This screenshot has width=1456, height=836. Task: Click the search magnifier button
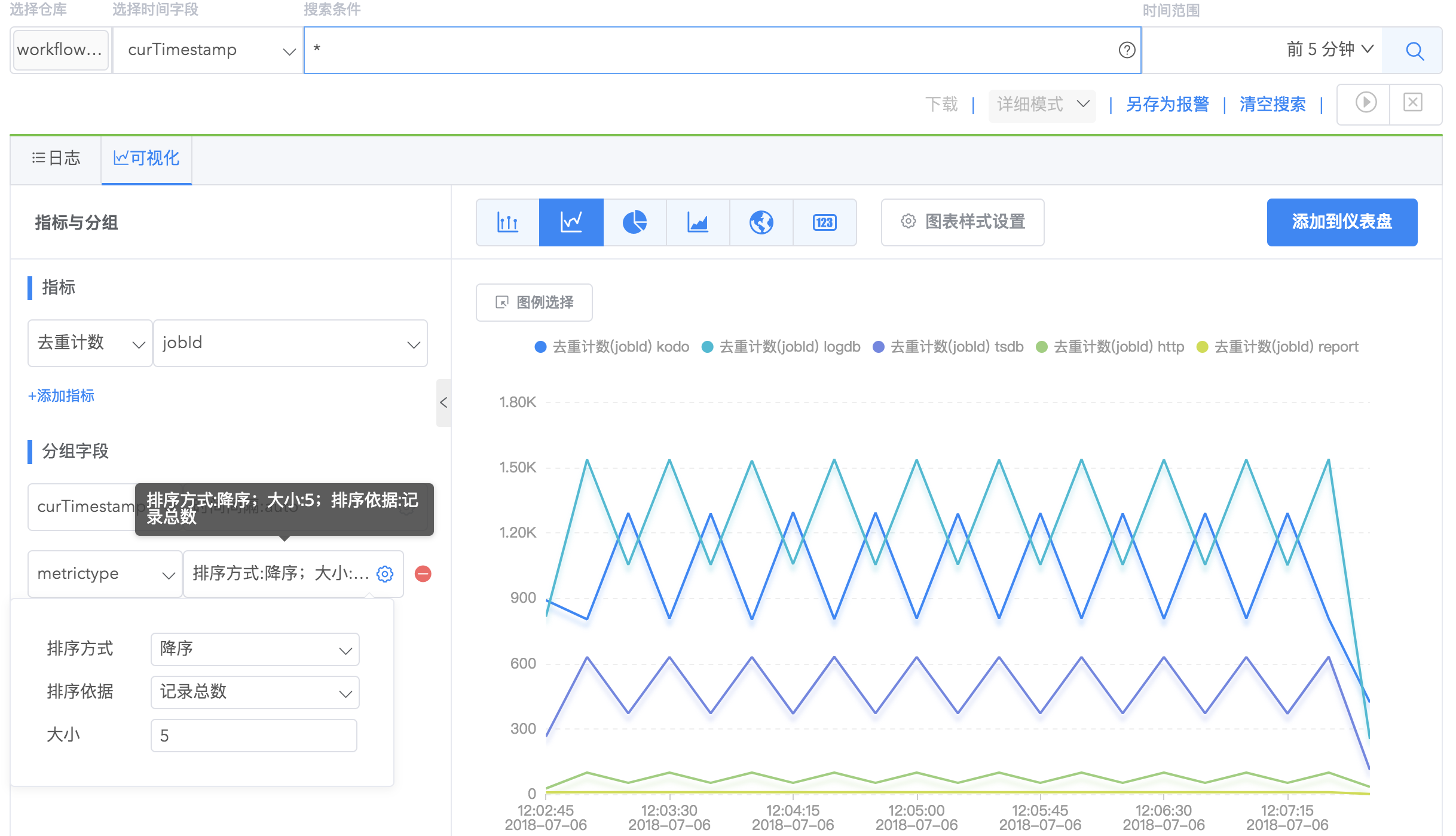[x=1414, y=50]
